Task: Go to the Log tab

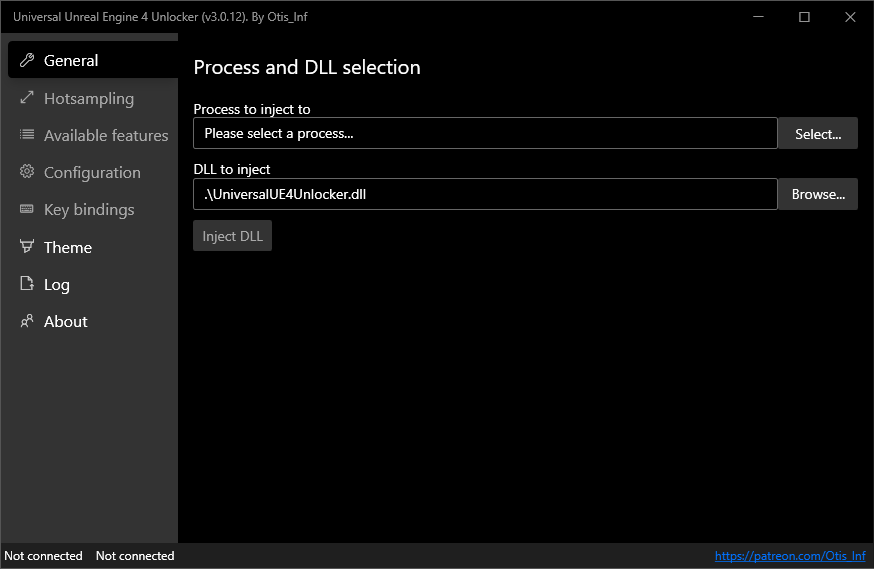Action: tap(56, 284)
